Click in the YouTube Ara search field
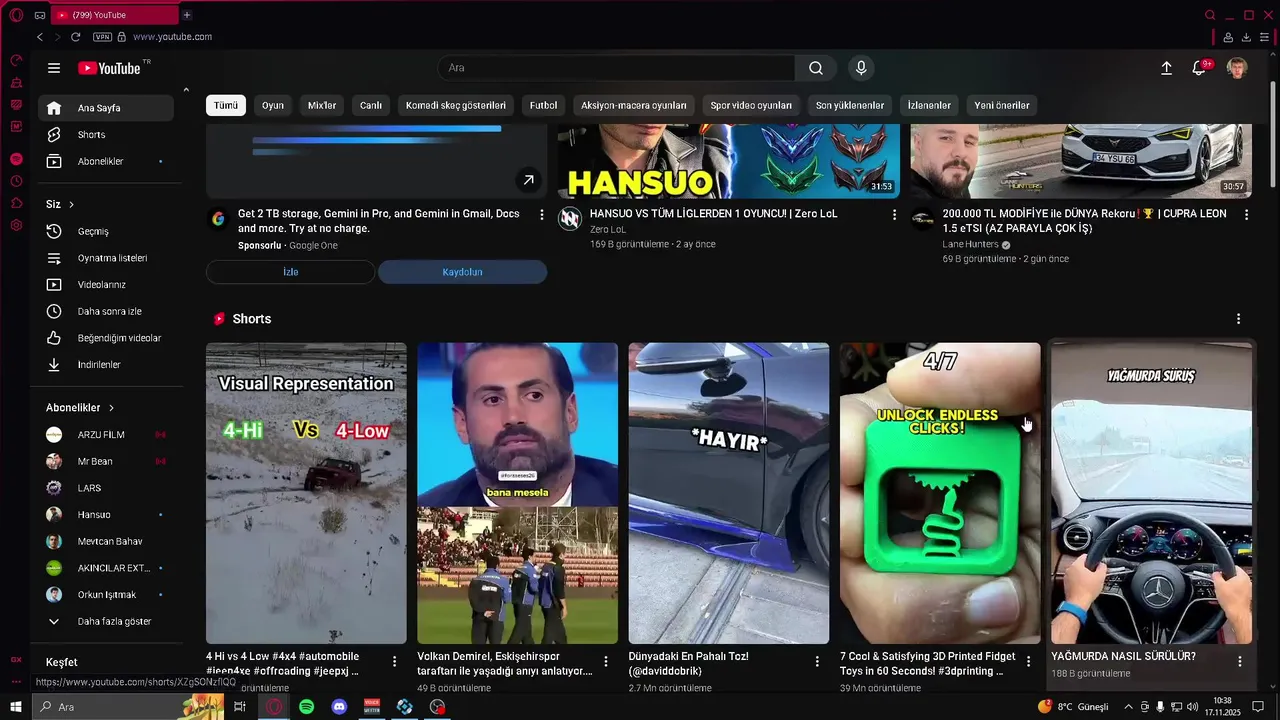Screen dimensions: 1280x720 tap(617, 68)
